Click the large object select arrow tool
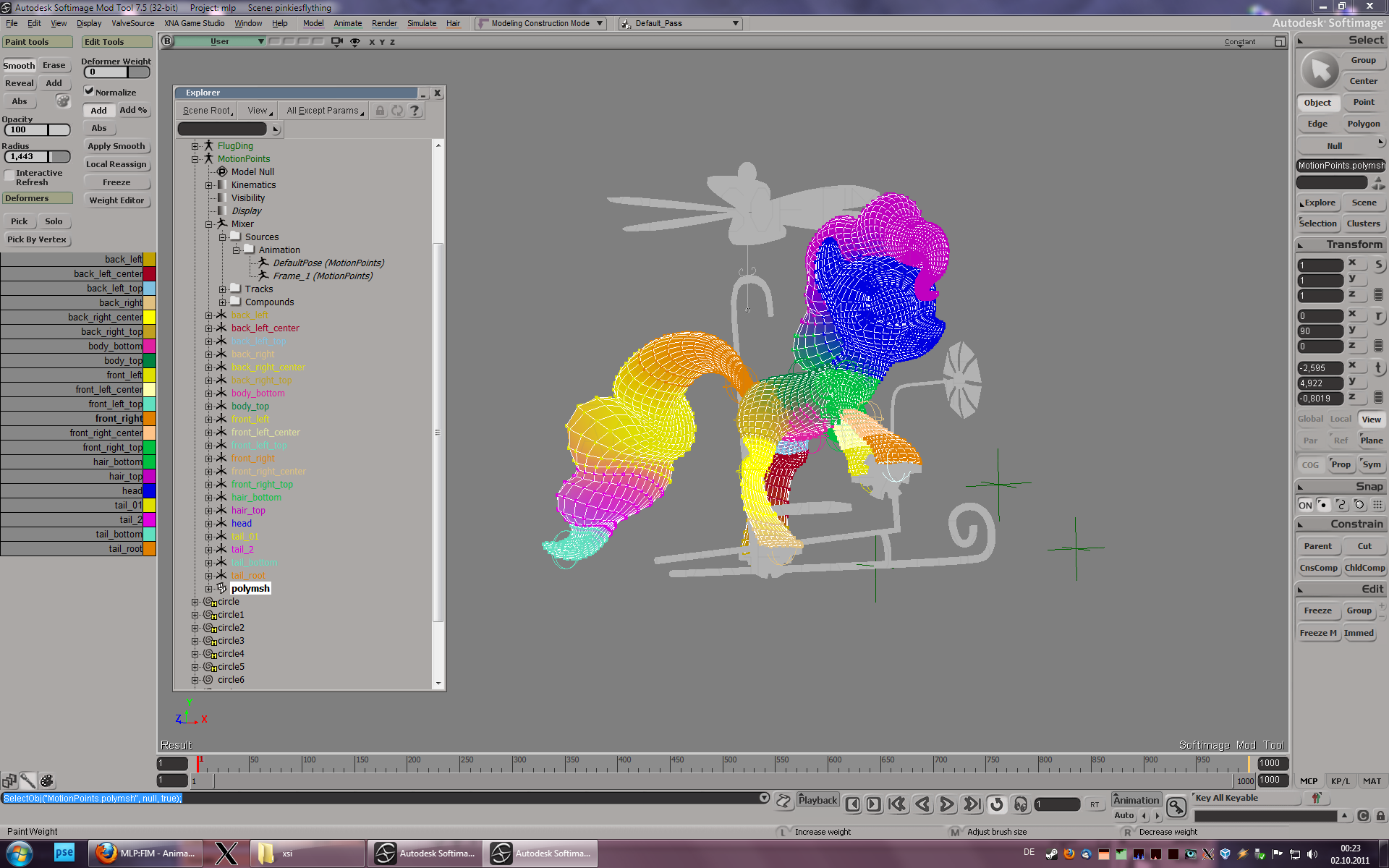This screenshot has width=1389, height=868. tap(1320, 71)
